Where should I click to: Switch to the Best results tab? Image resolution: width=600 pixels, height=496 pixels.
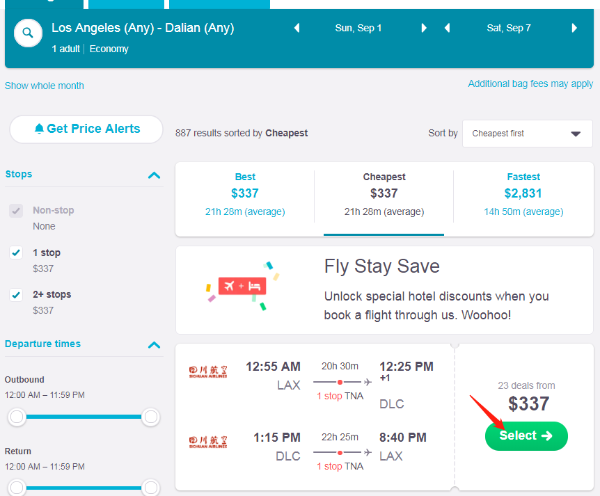coord(245,194)
